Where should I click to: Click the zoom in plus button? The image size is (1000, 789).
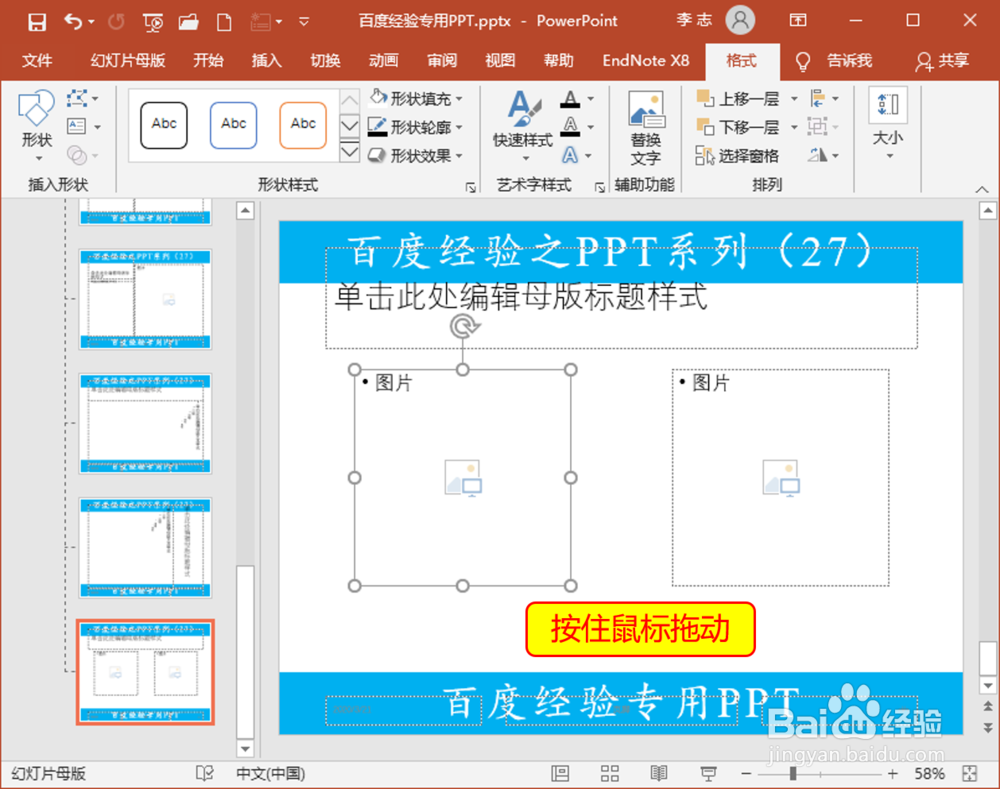click(892, 774)
